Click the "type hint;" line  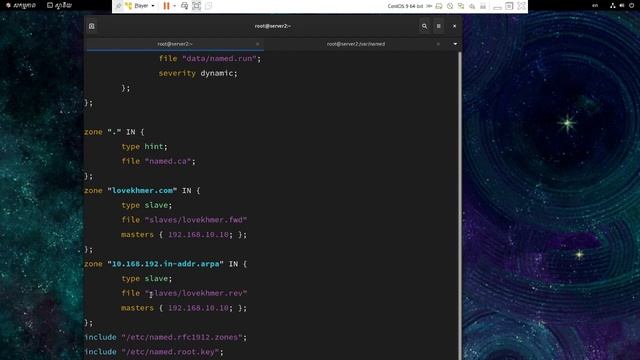coord(144,147)
